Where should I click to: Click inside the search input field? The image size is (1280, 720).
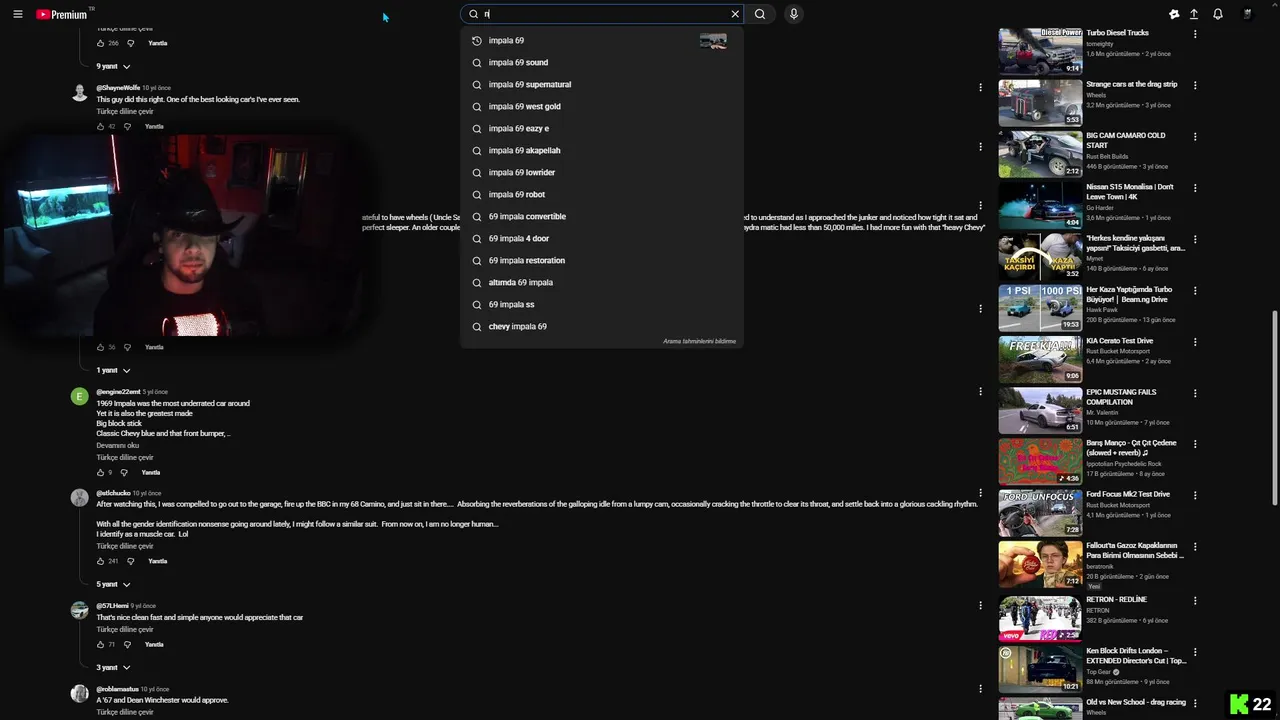[604, 14]
